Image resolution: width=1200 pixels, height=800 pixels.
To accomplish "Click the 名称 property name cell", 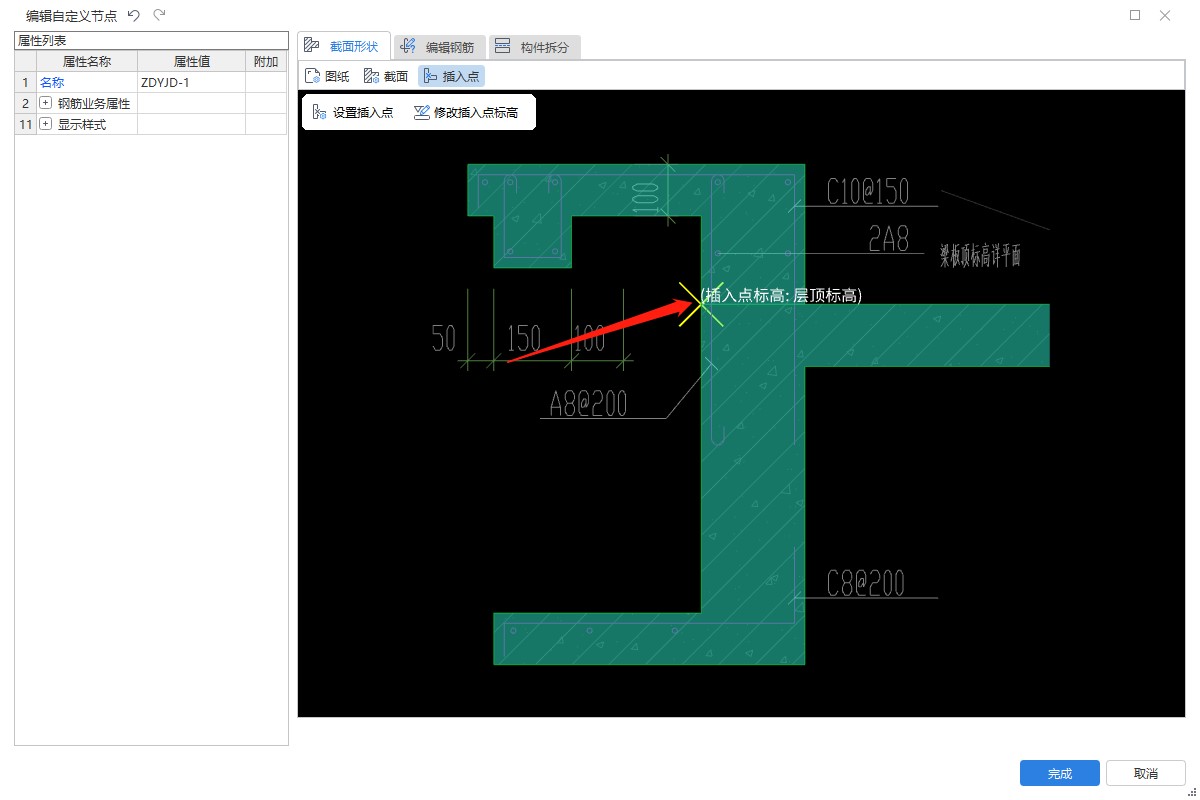I will click(x=87, y=82).
